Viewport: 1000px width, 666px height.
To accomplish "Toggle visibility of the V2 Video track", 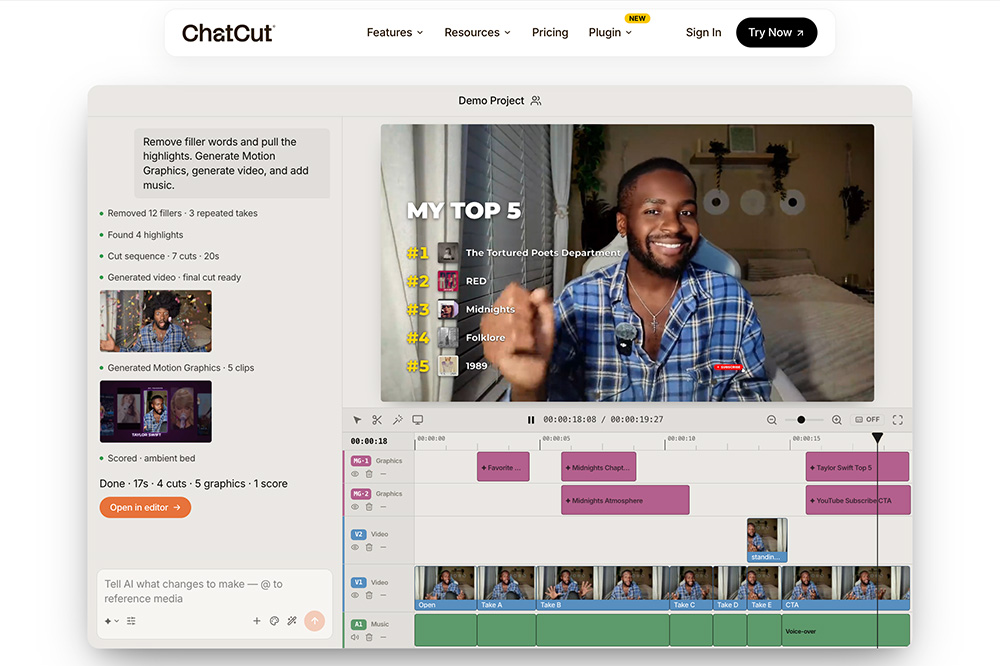I will click(355, 547).
